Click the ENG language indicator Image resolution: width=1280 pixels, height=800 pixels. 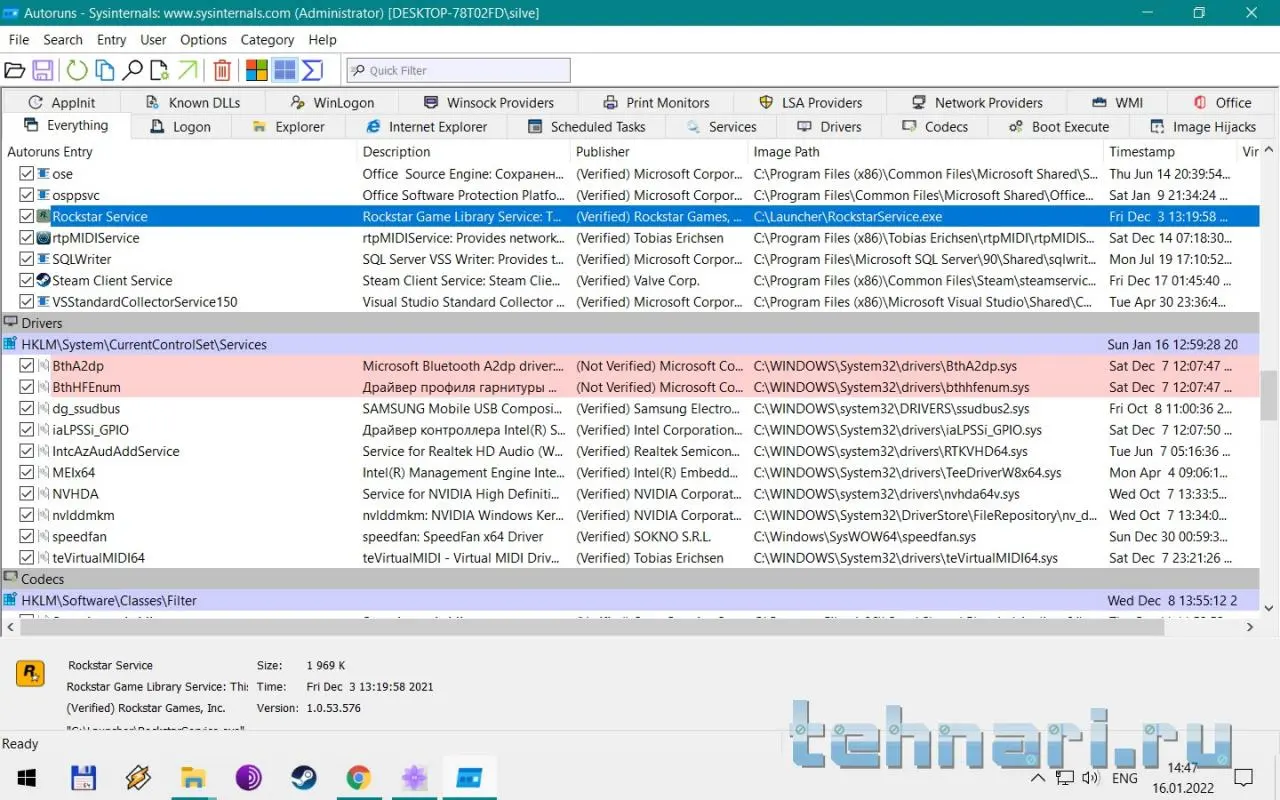tap(1124, 778)
